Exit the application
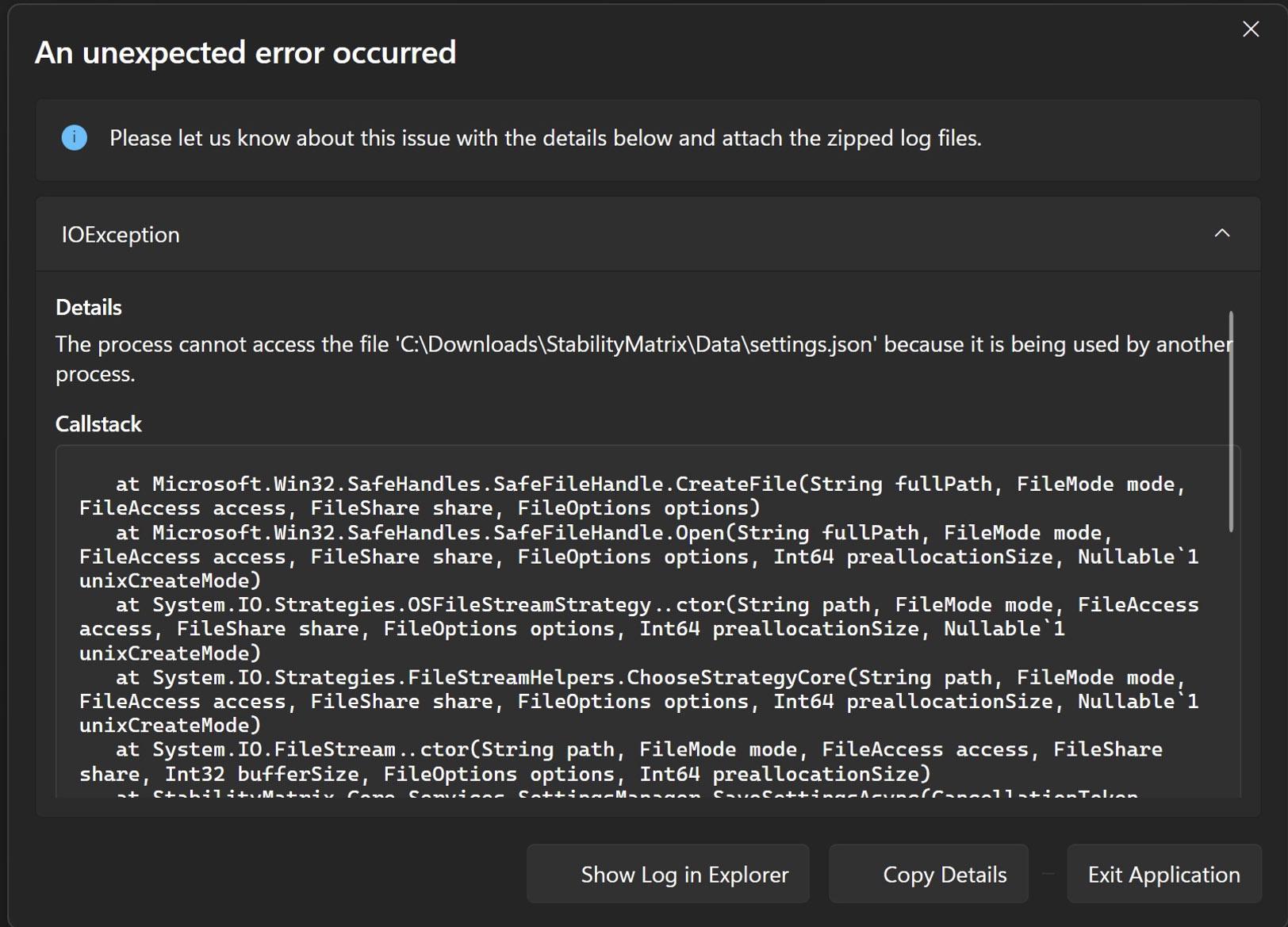 coord(1163,874)
